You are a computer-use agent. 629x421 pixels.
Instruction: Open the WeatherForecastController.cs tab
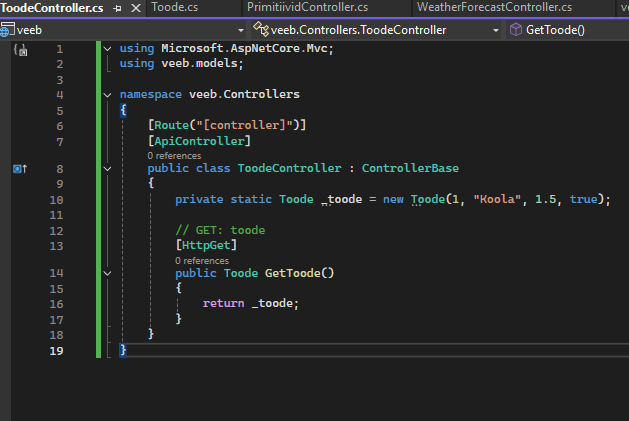pyautogui.click(x=493, y=8)
